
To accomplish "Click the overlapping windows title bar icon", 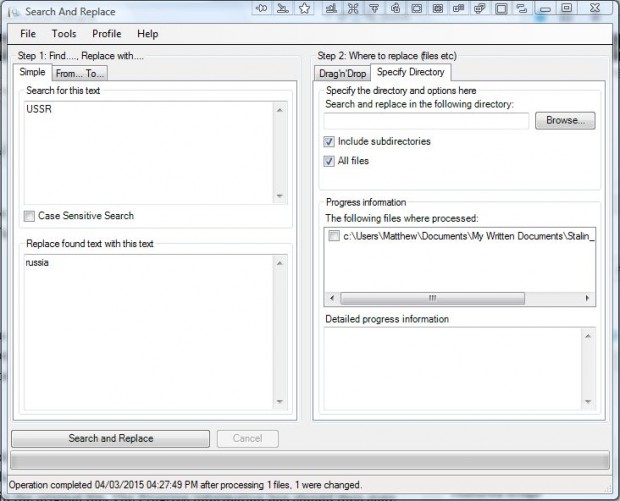I will click(480, 8).
